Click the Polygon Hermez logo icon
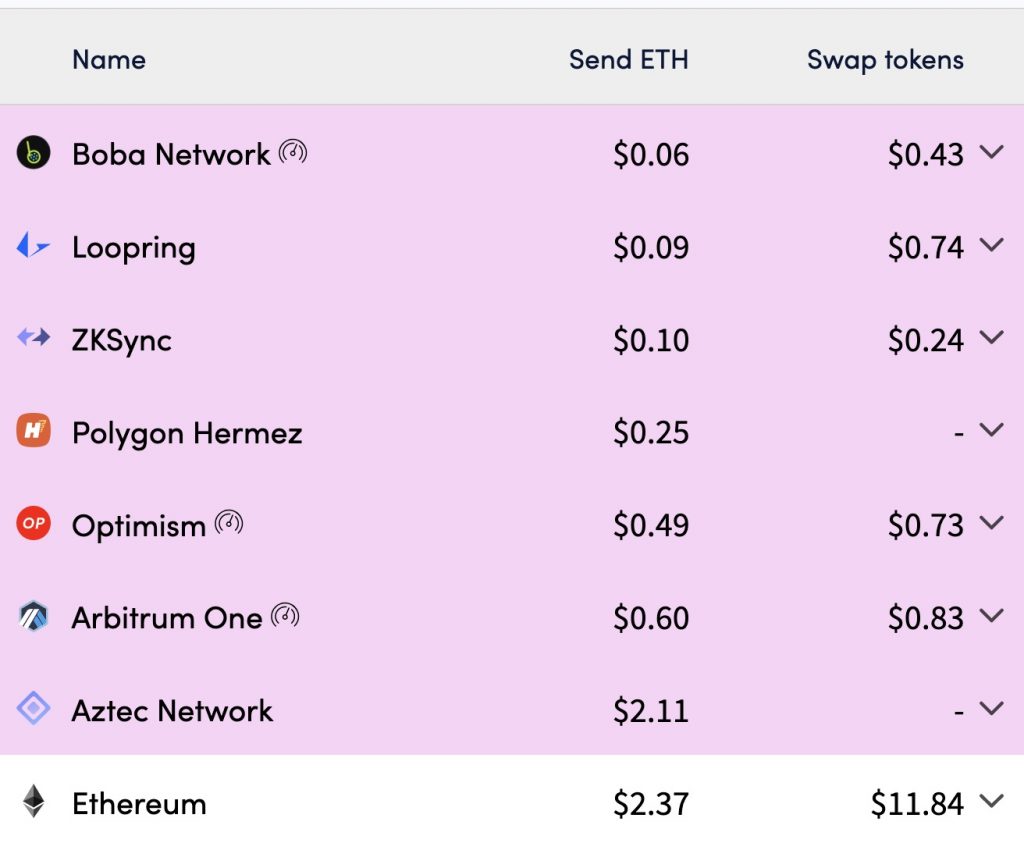Viewport: 1024px width, 843px height. [33, 430]
